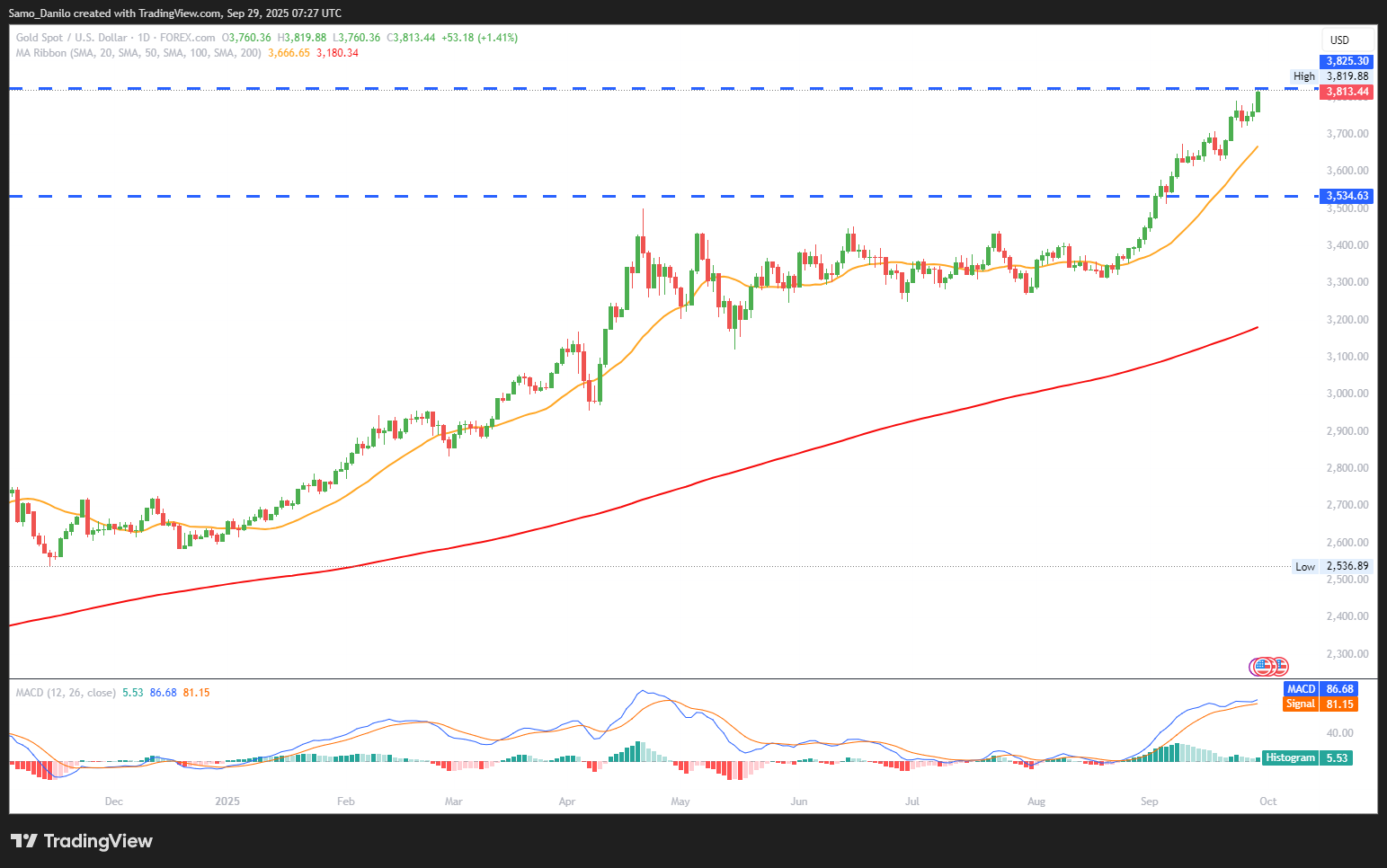
Task: Click the red current price tag 3,813.44
Action: 1347,92
